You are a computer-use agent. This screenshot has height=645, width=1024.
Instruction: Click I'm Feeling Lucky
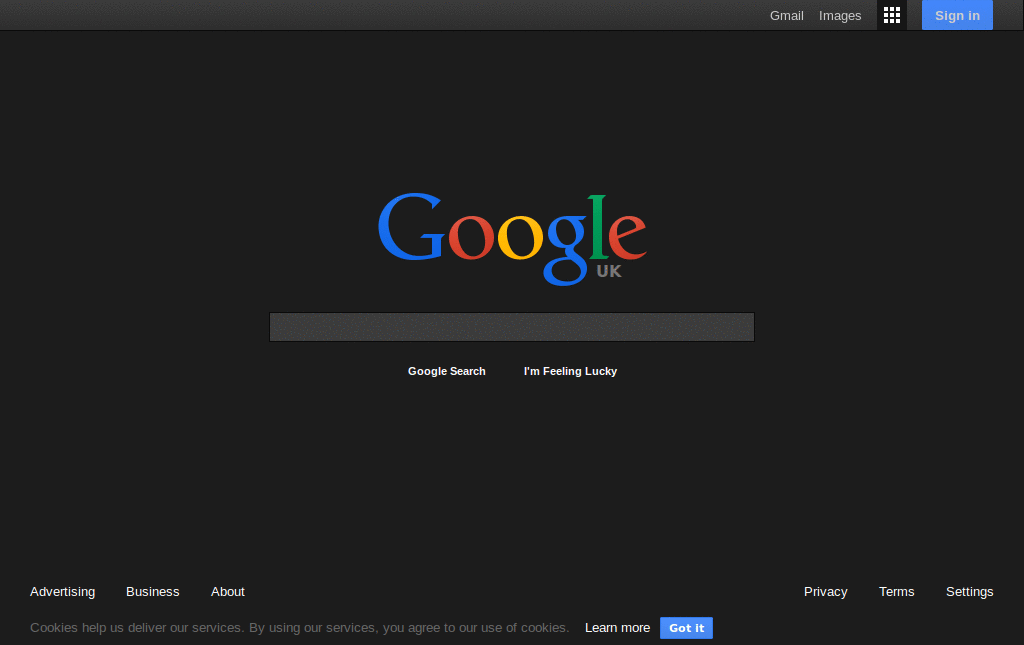coord(570,371)
